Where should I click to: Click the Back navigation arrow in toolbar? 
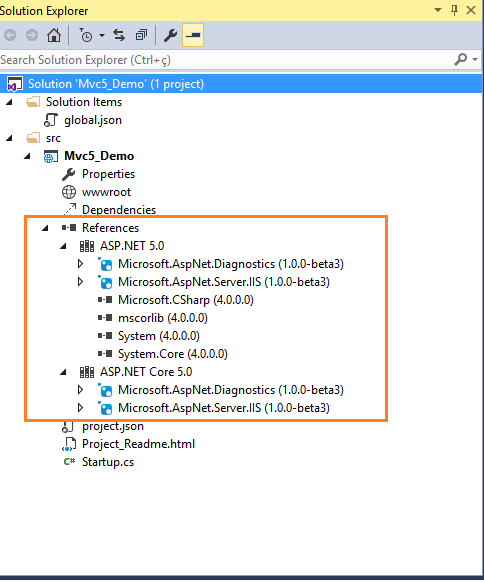click(10, 35)
